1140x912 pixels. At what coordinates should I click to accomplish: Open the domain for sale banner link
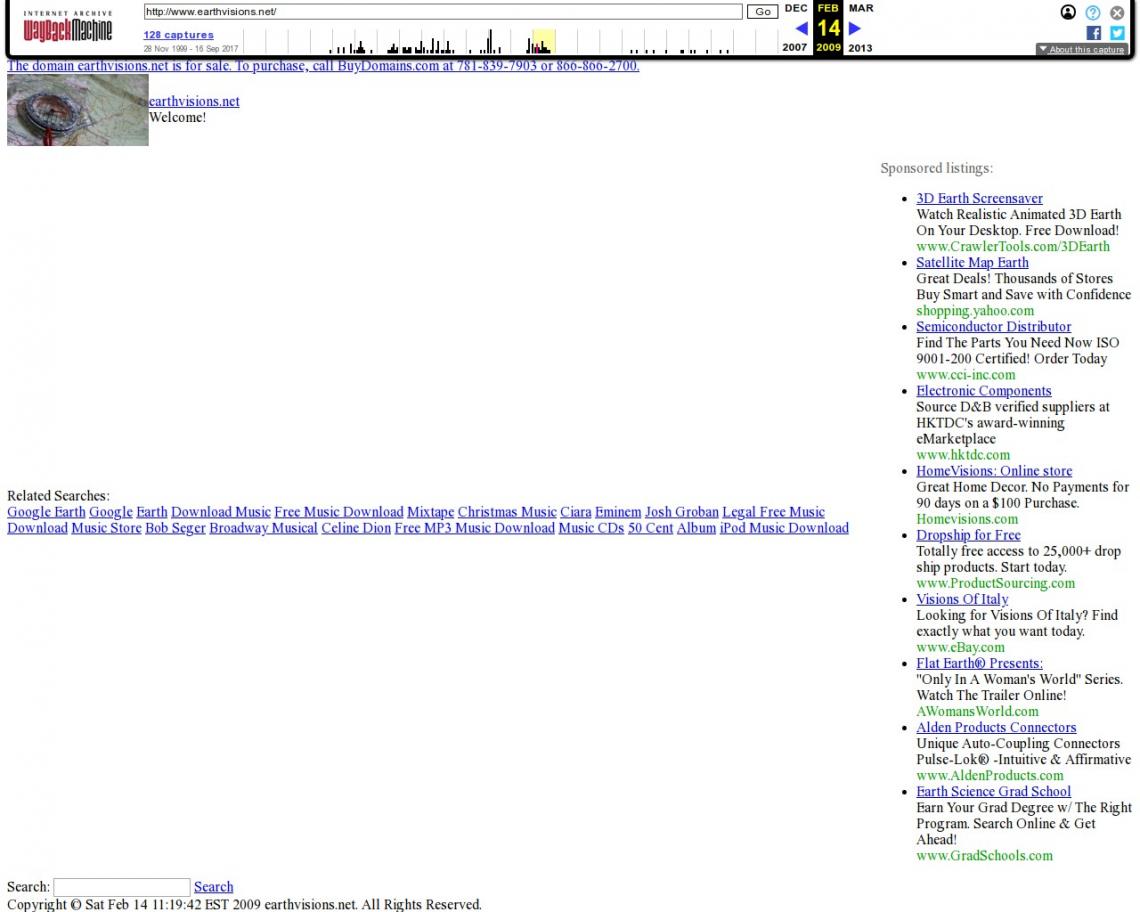(x=323, y=65)
